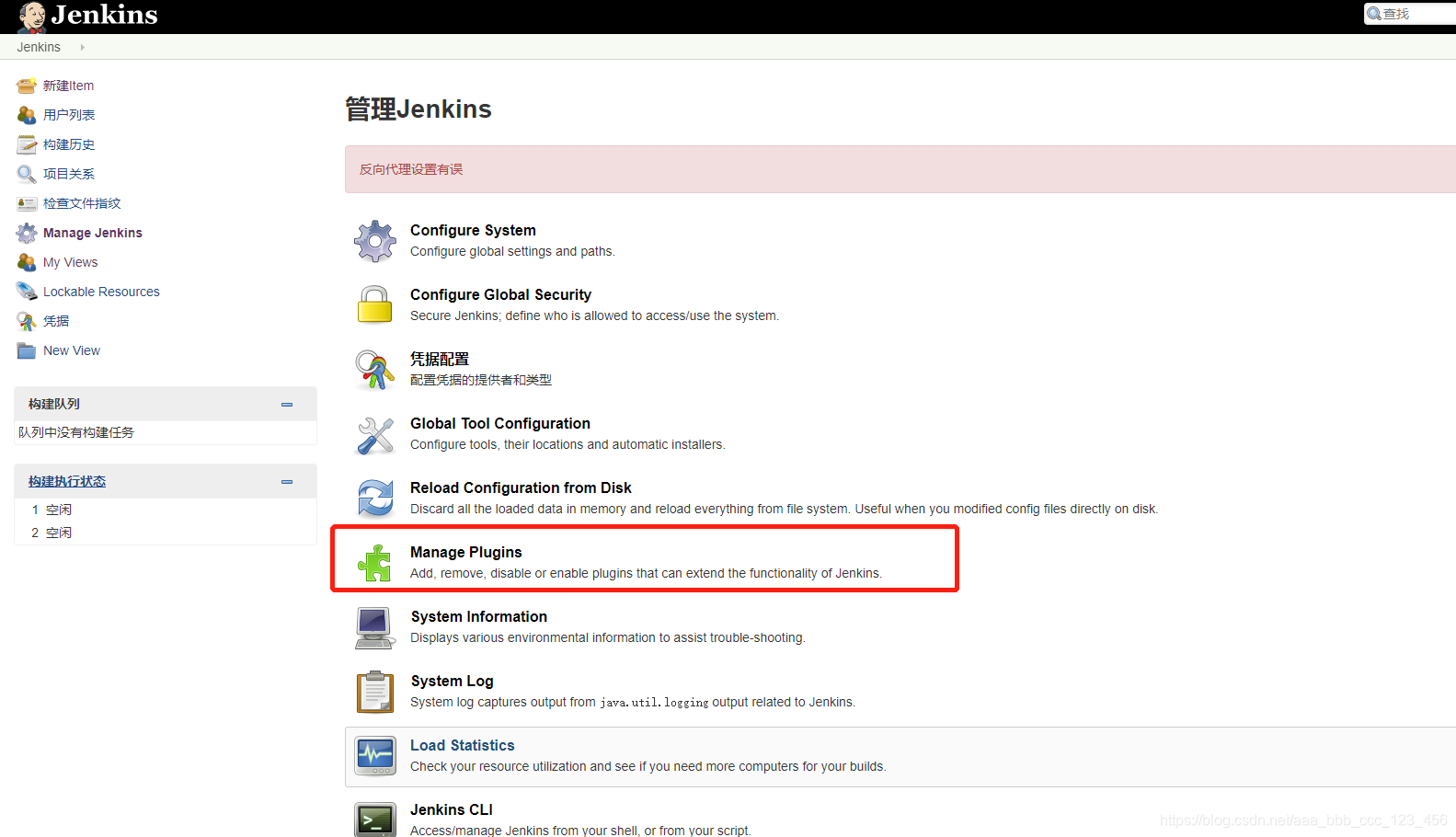Click the New View folder icon
The width and height of the screenshot is (1456, 837).
[x=27, y=350]
